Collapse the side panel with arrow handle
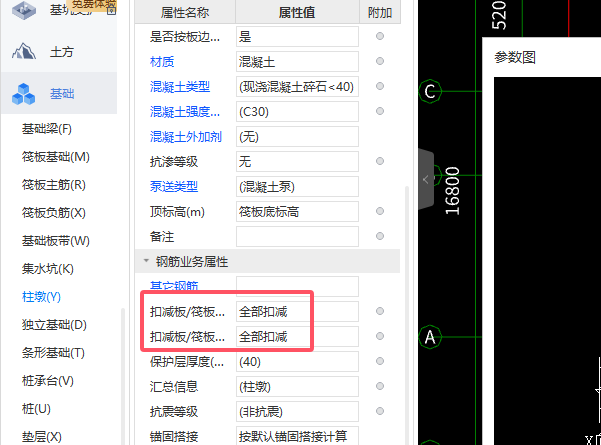Image resolution: width=601 pixels, height=445 pixels. coord(426,179)
